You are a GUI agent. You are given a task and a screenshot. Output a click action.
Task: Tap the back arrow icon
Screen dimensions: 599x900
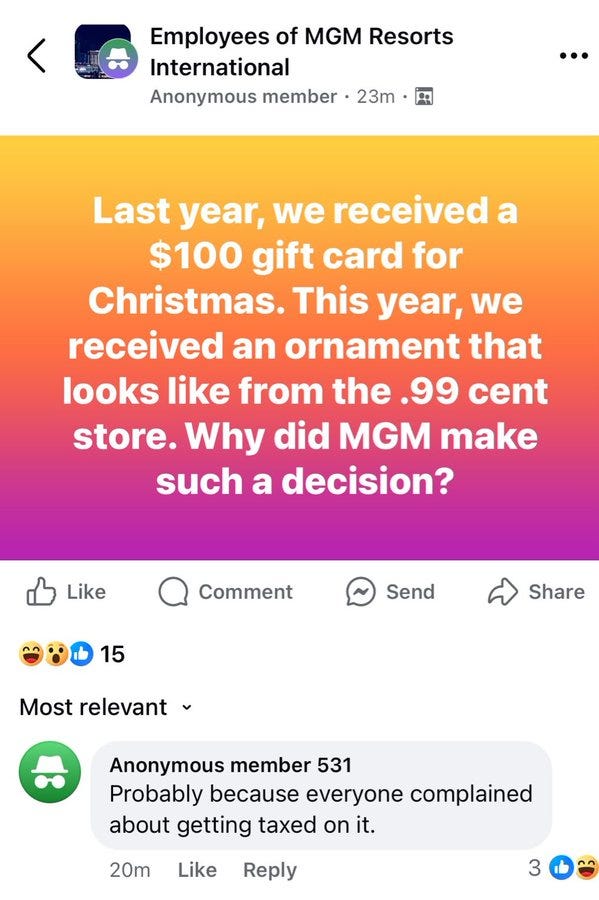pos(36,56)
